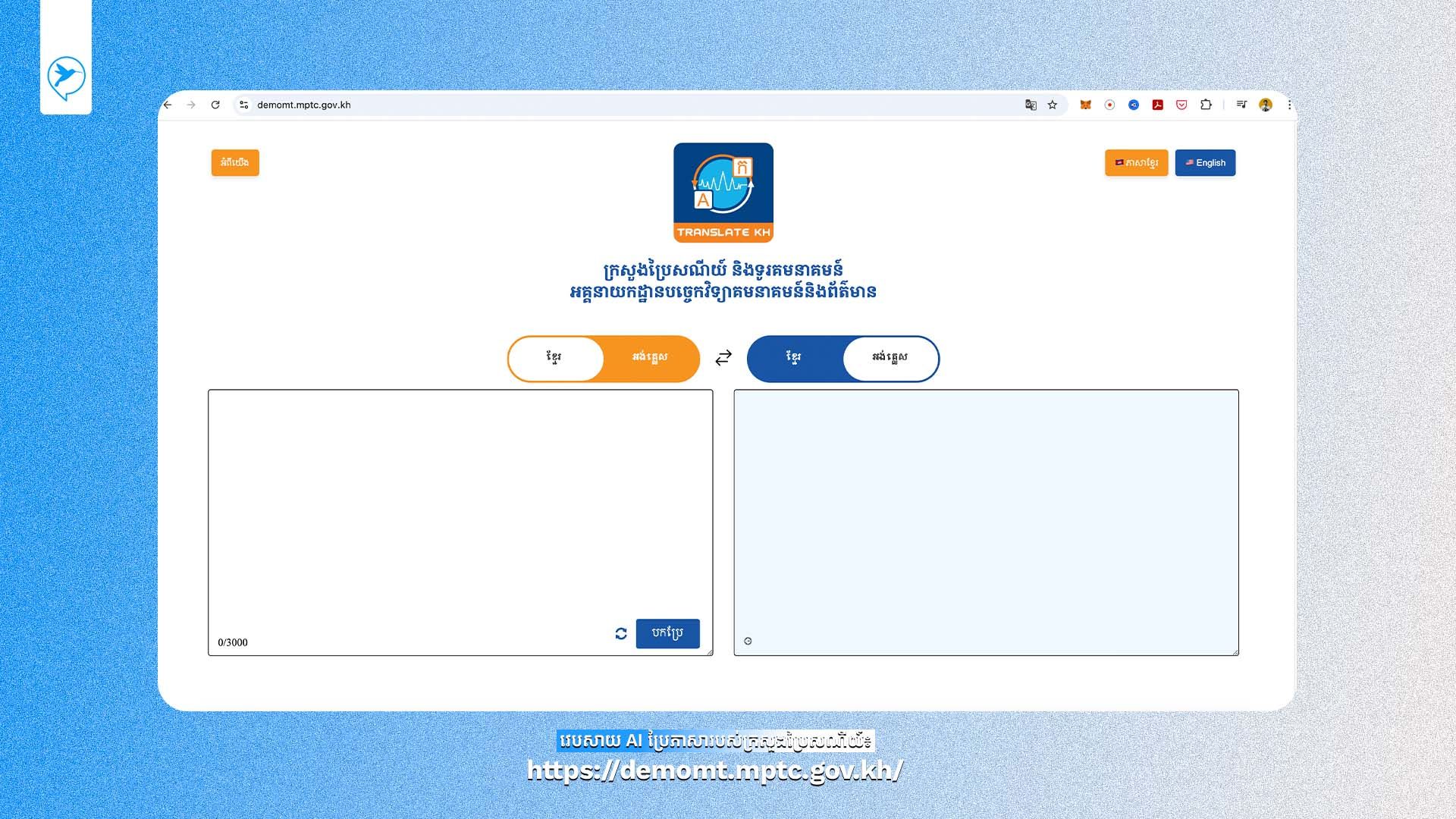Click the translation output text area

coord(986,522)
